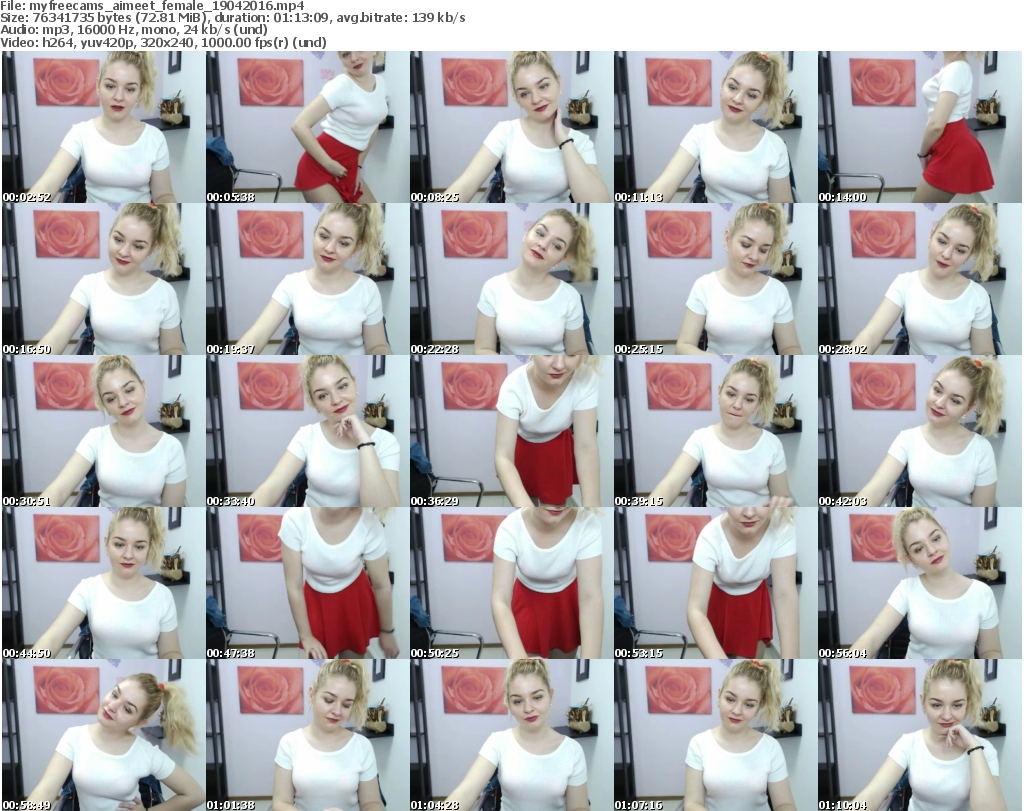Click the thumbnail frame stamped 00:56:04

pos(920,583)
